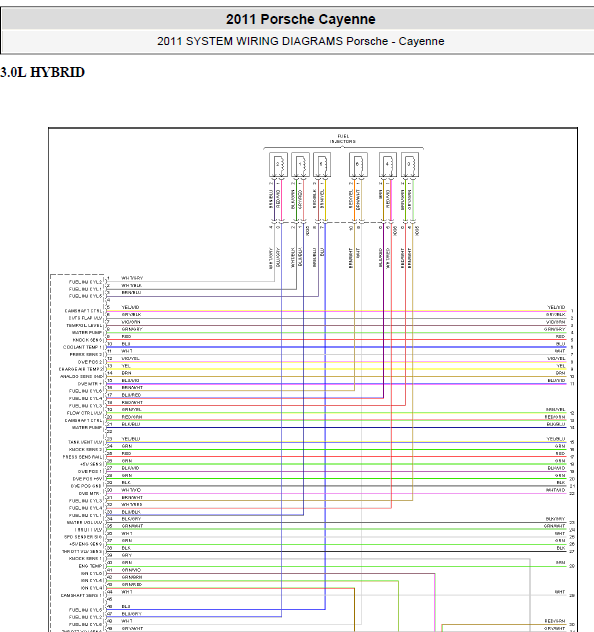Click the 'EVTS FLAP VLV' pin label

tap(85, 318)
